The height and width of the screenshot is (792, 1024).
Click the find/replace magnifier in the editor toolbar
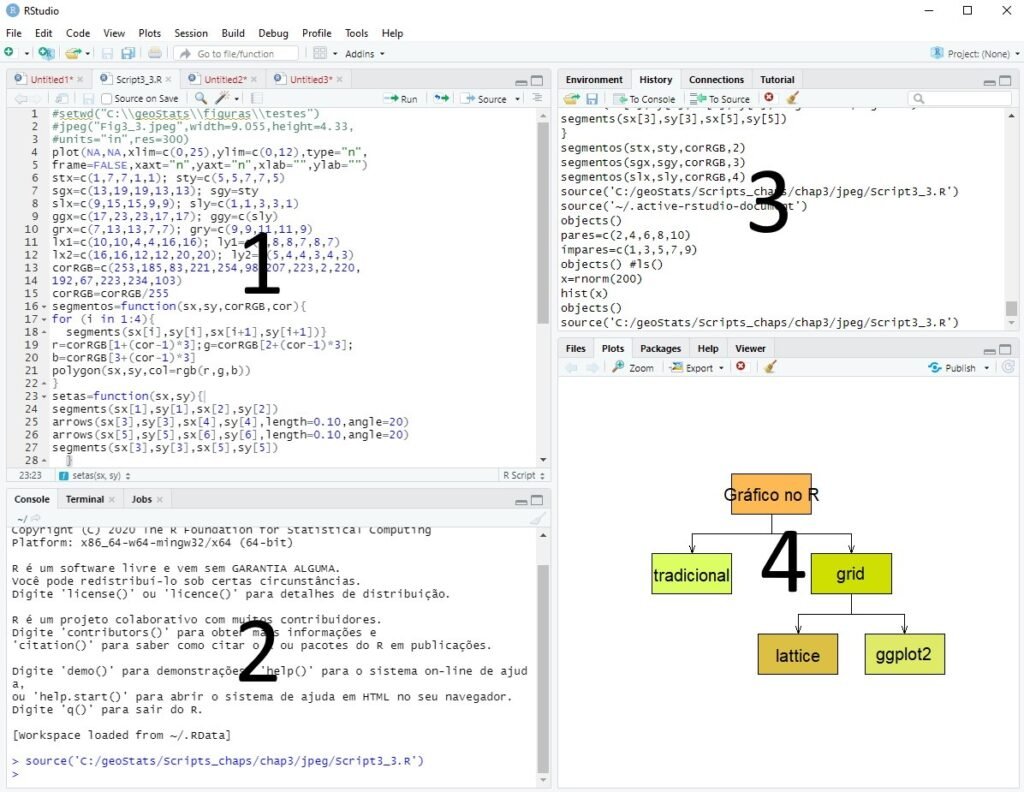(200, 98)
